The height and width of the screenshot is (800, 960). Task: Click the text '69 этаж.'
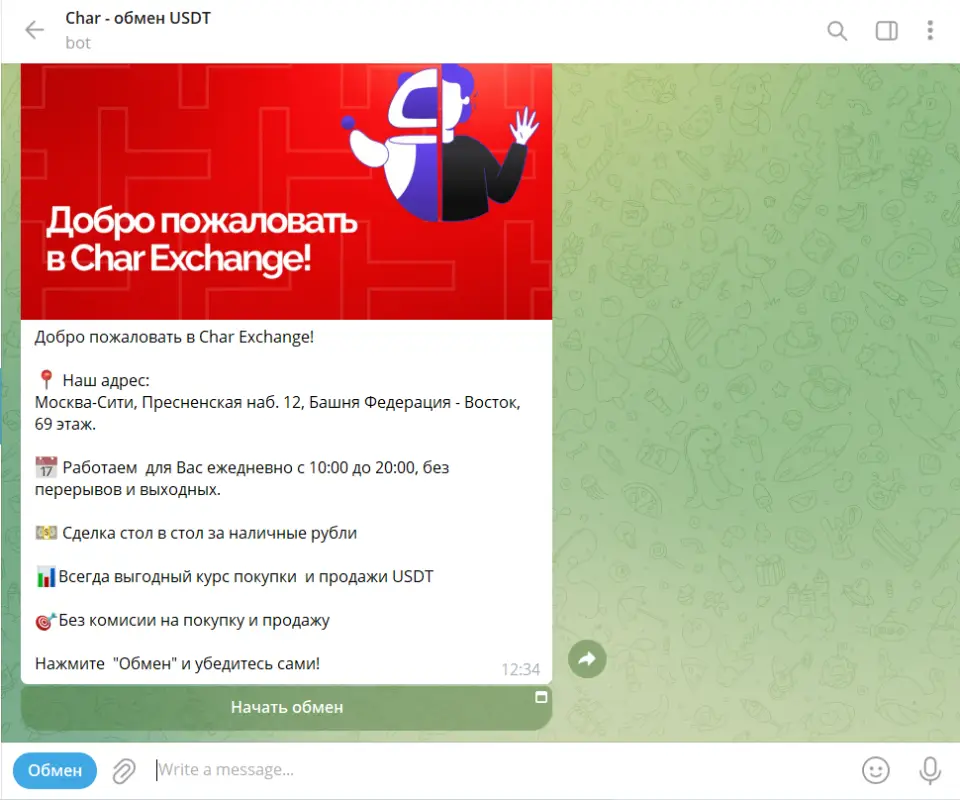[66, 424]
